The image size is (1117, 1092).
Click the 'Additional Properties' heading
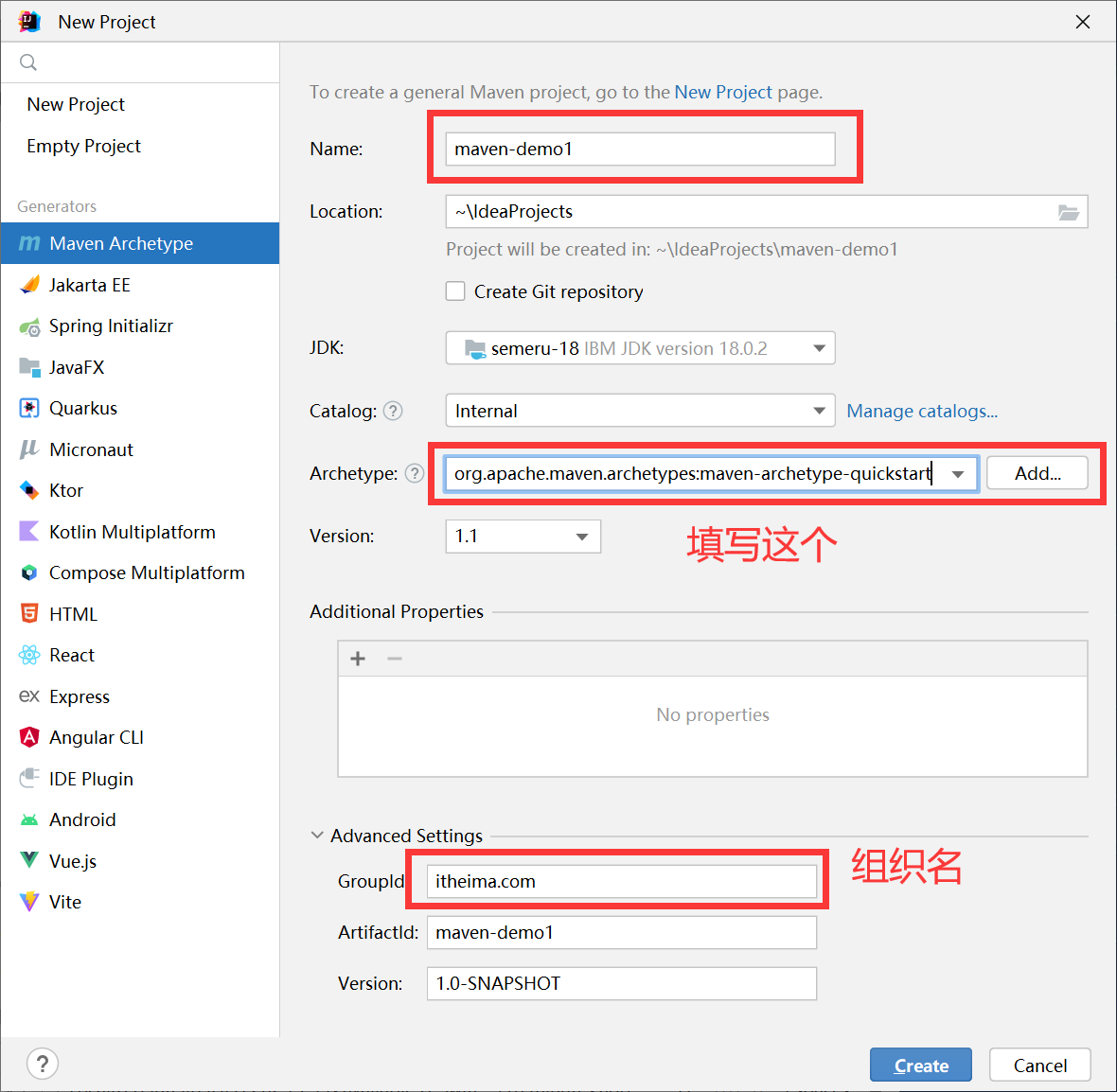pos(397,612)
